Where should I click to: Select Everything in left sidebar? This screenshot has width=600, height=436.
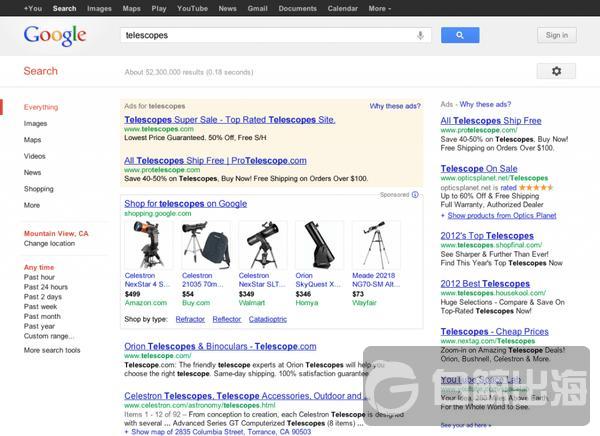click(41, 107)
